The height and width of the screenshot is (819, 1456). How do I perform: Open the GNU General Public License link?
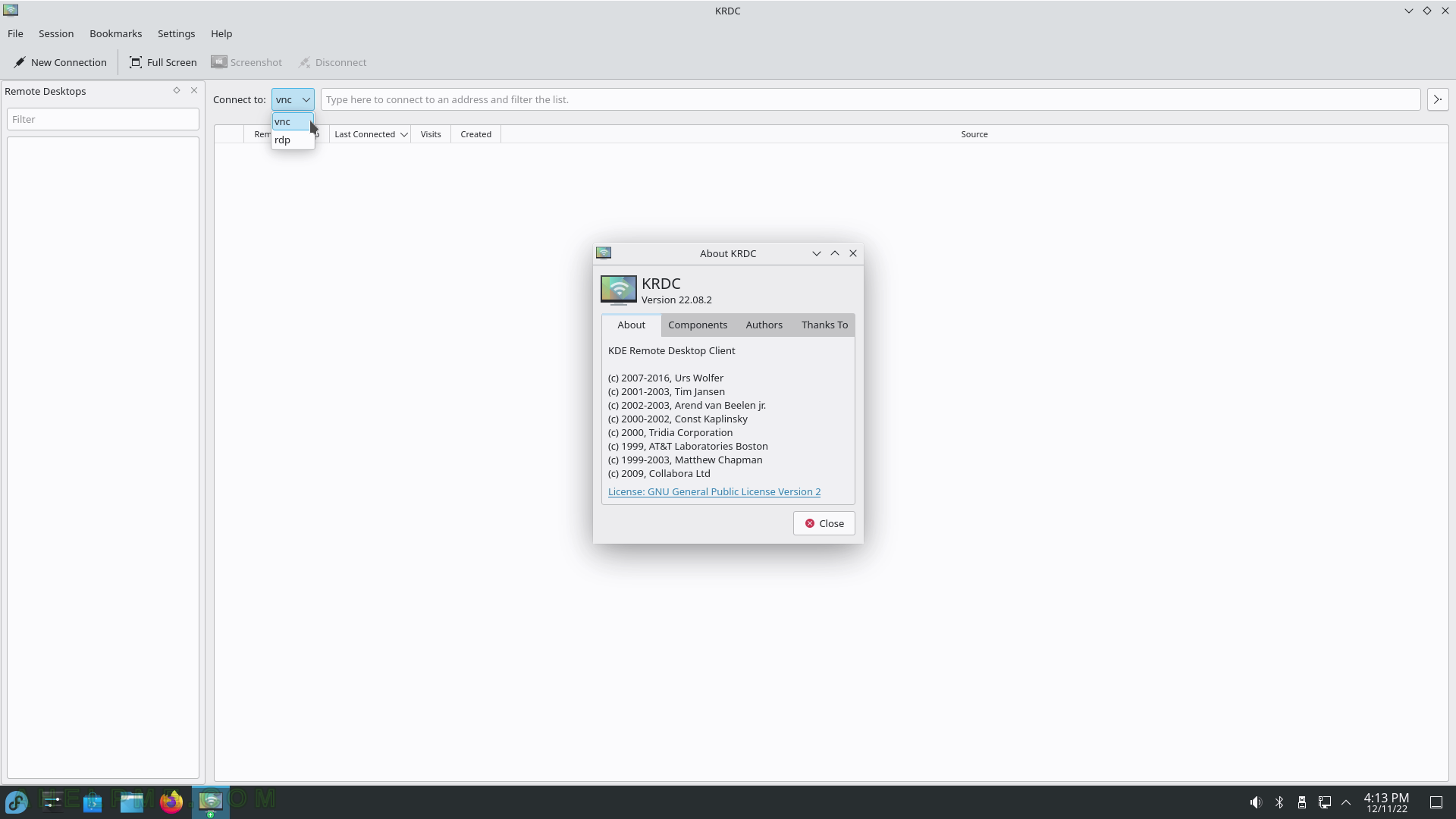714,491
